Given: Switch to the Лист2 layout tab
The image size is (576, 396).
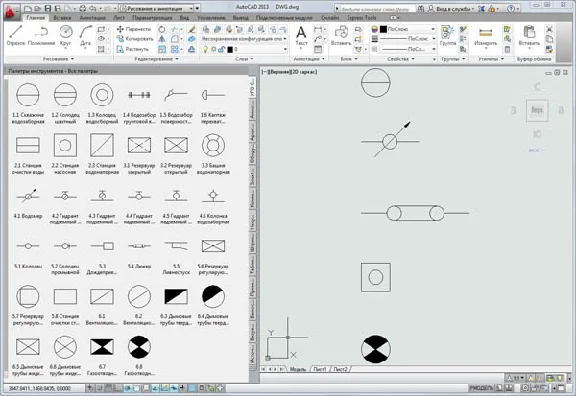Looking at the screenshot, I should 340,369.
